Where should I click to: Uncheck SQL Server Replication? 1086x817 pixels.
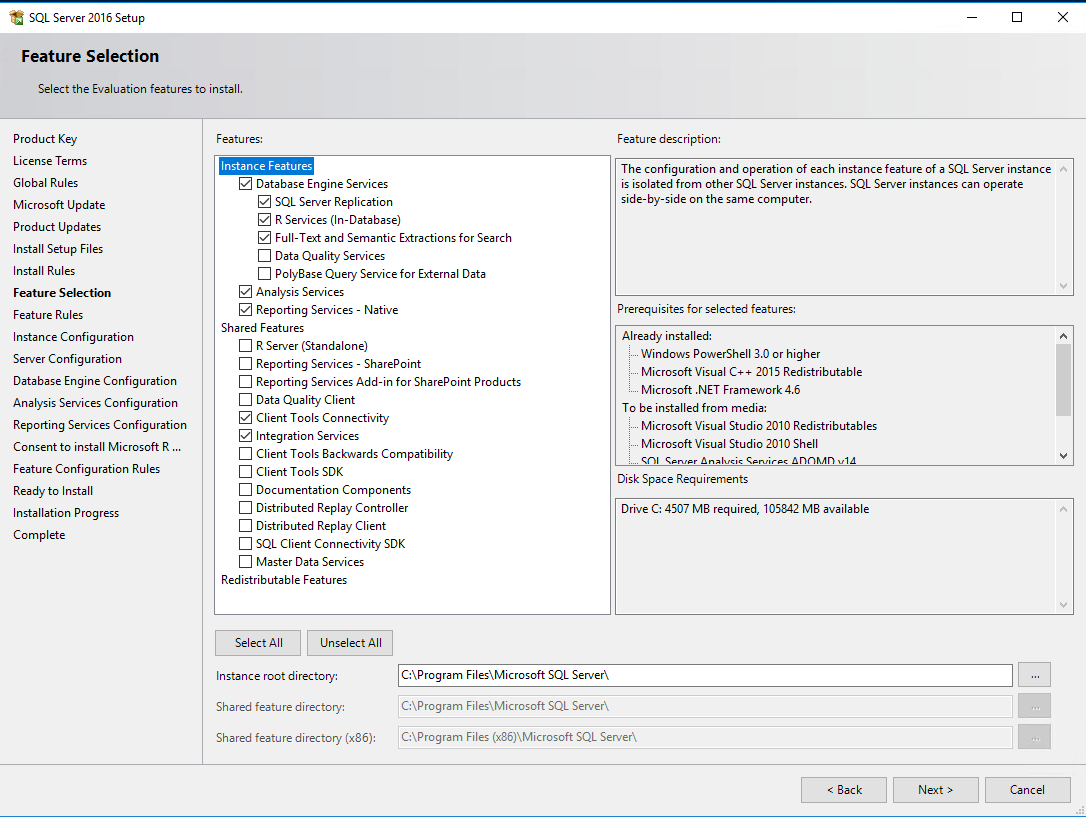(264, 202)
